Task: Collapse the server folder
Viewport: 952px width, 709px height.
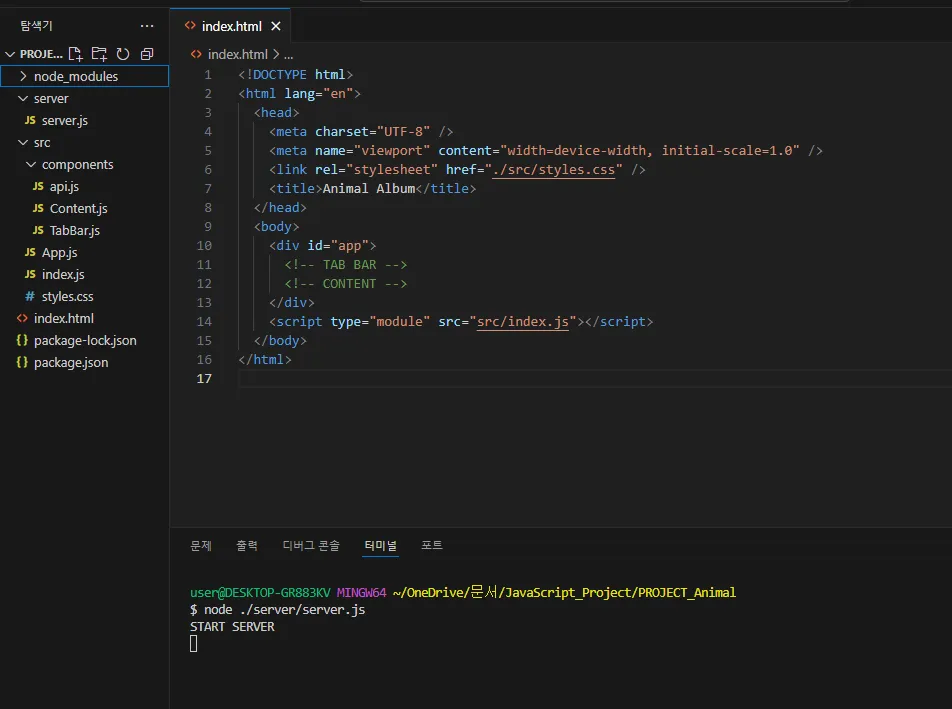Action: click(23, 98)
